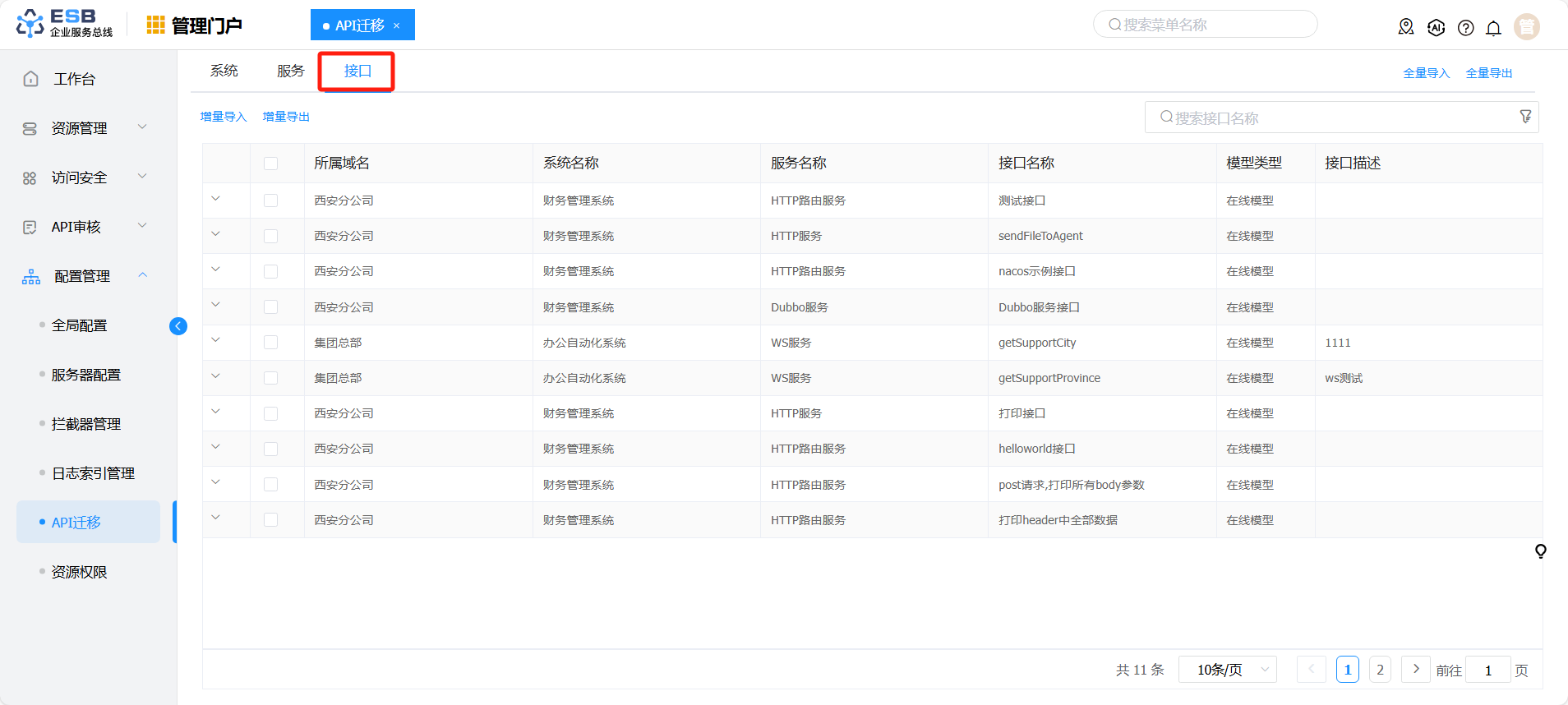The image size is (1568, 705).
Task: Click the location pin icon in header
Action: click(1406, 27)
